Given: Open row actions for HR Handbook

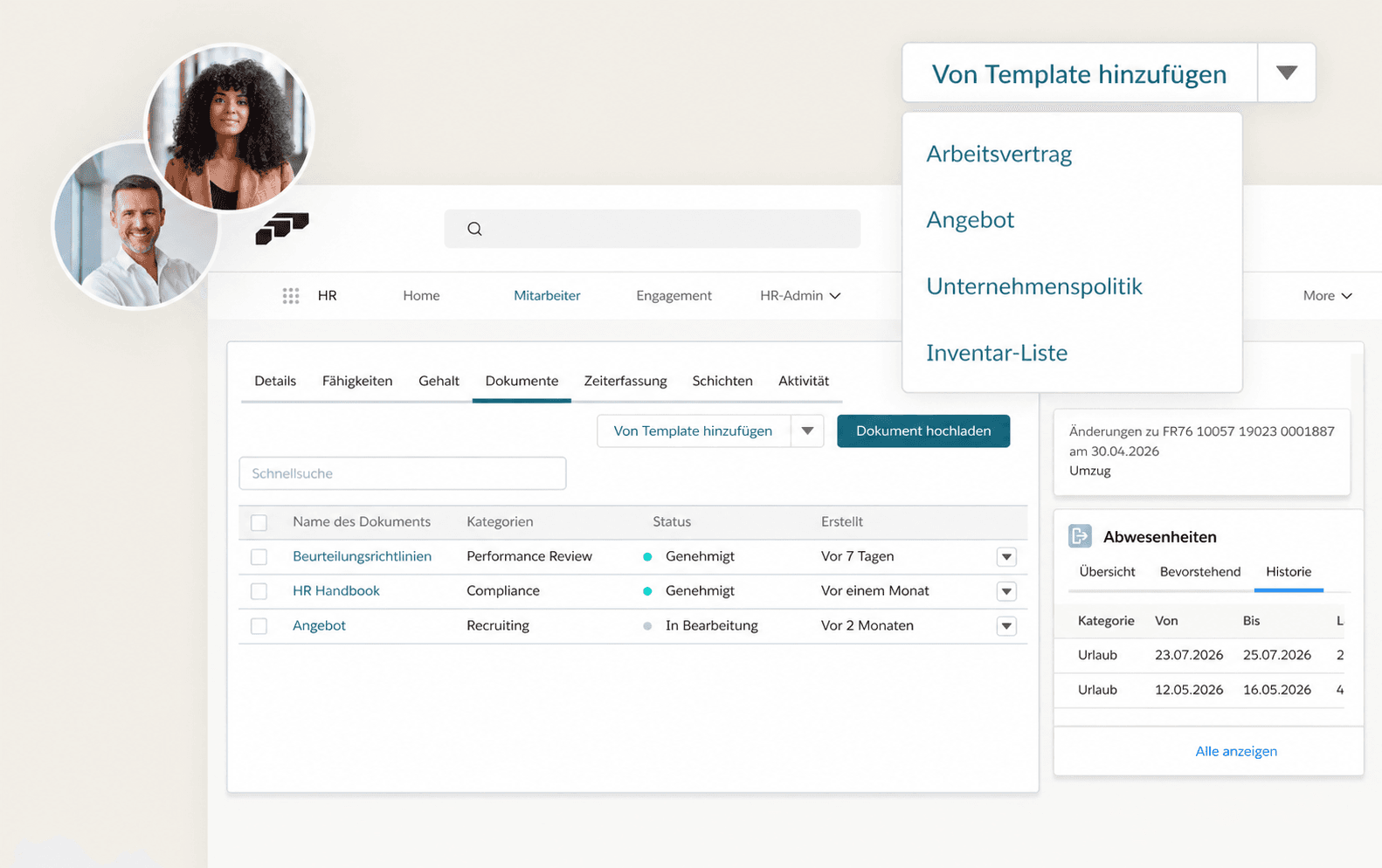Looking at the screenshot, I should pyautogui.click(x=1006, y=591).
